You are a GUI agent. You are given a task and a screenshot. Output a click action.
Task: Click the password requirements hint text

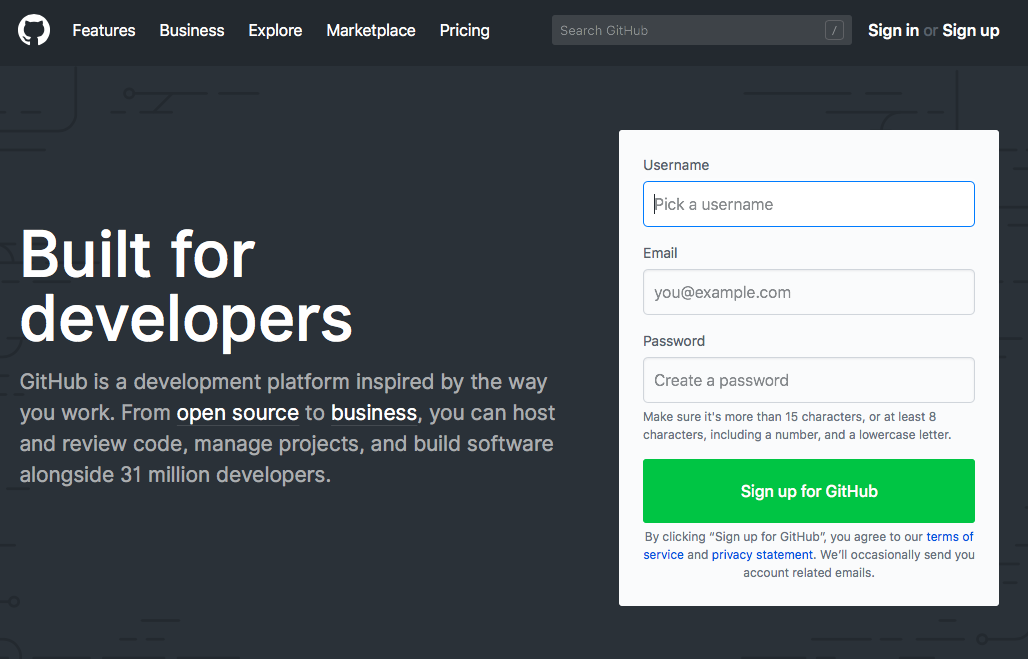pyautogui.click(x=797, y=426)
